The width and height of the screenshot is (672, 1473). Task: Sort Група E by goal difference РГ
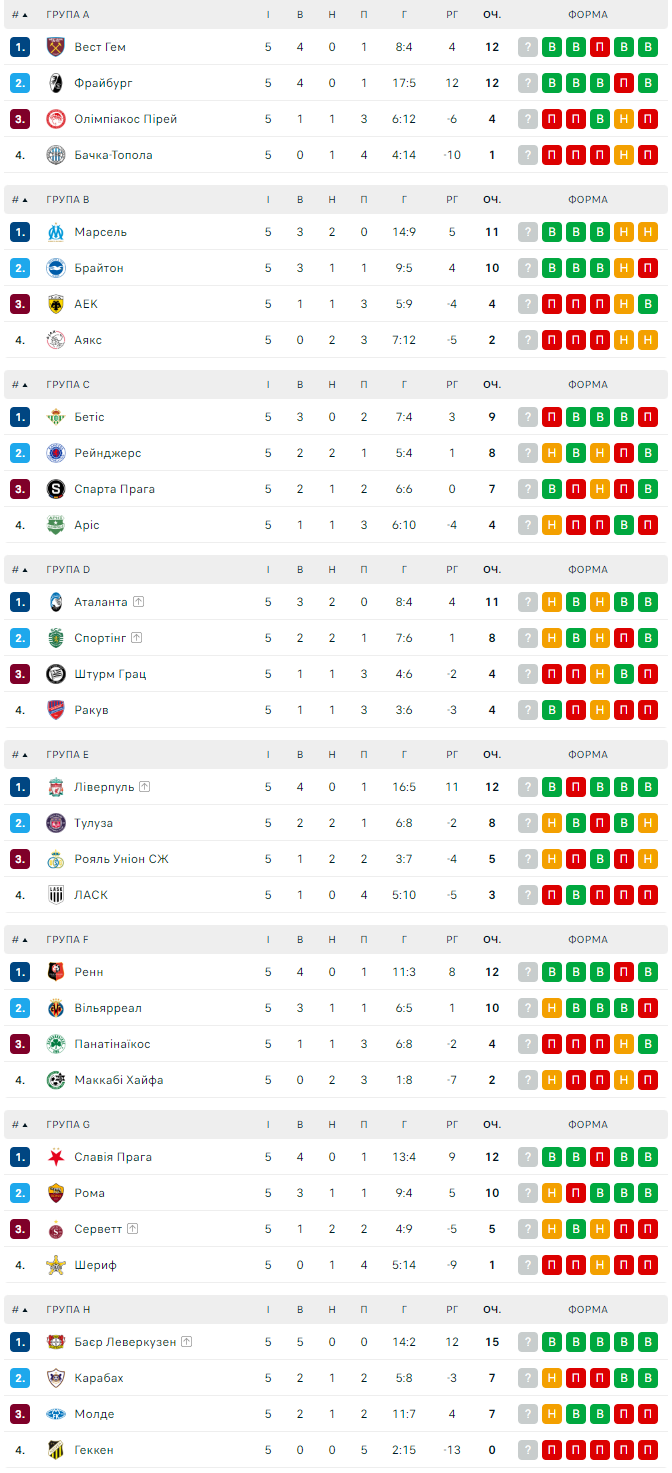[452, 755]
